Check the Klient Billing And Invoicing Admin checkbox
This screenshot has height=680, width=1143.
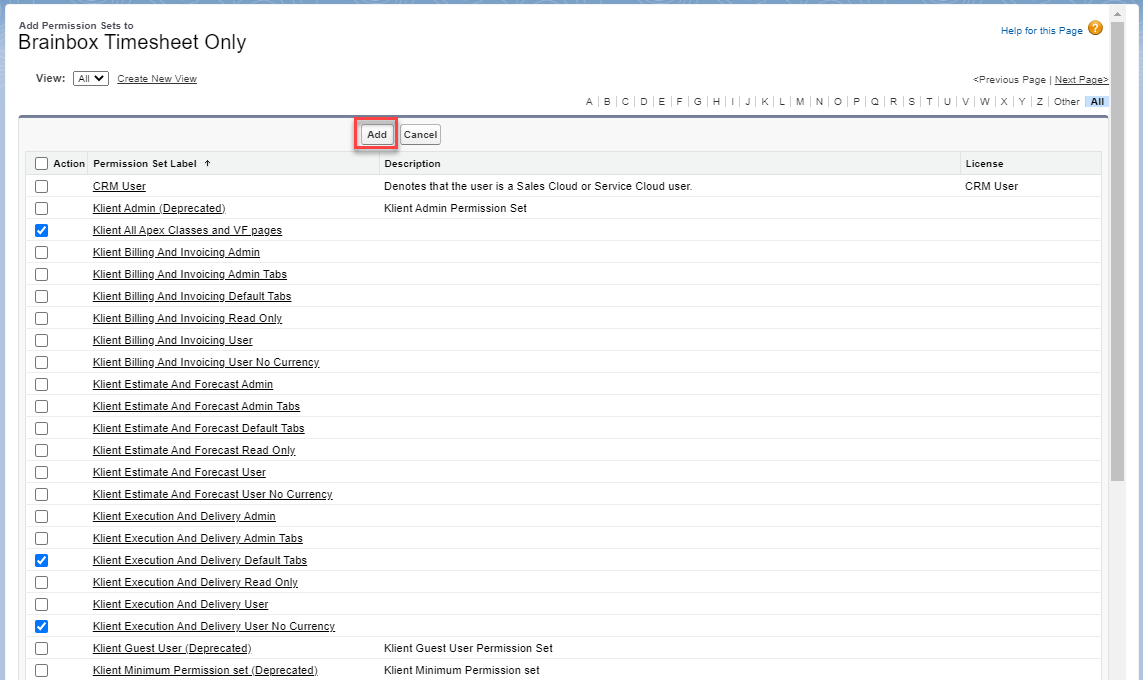(41, 252)
